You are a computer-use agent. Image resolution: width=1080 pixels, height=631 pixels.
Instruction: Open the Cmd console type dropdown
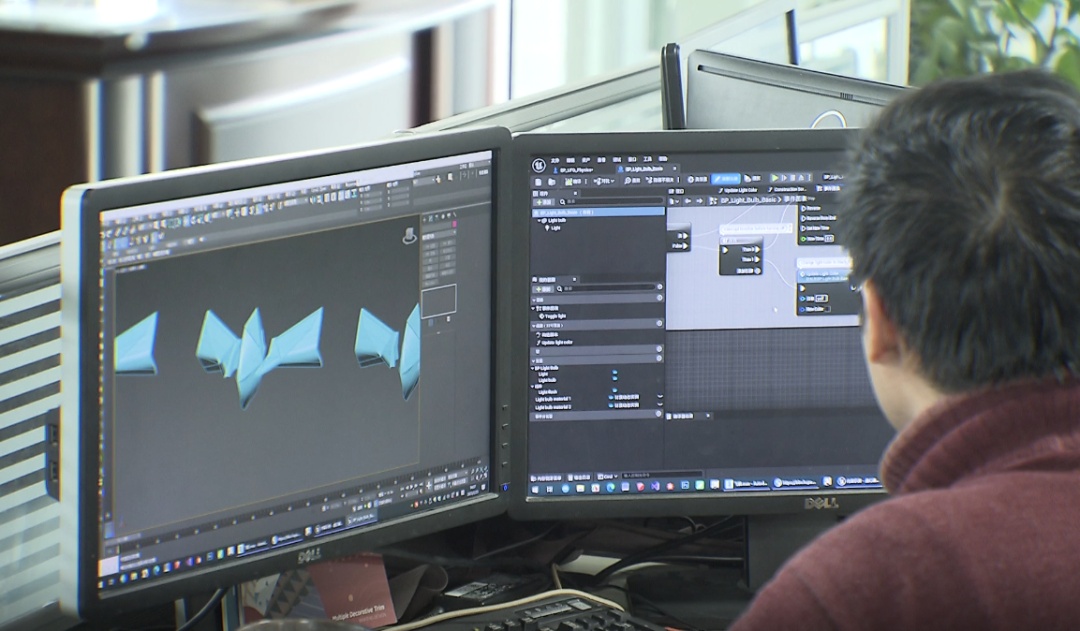pyautogui.click(x=608, y=477)
